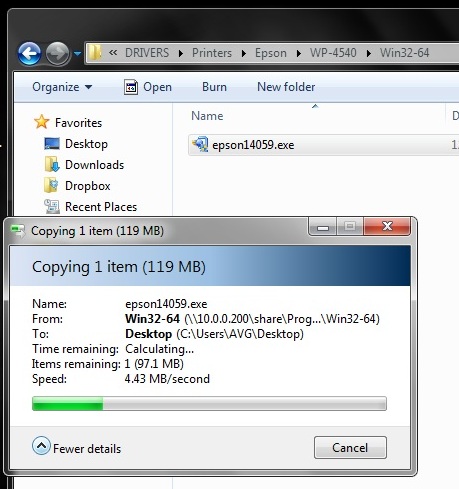Navigate to DRIVERS in the breadcrumb

click(147, 53)
